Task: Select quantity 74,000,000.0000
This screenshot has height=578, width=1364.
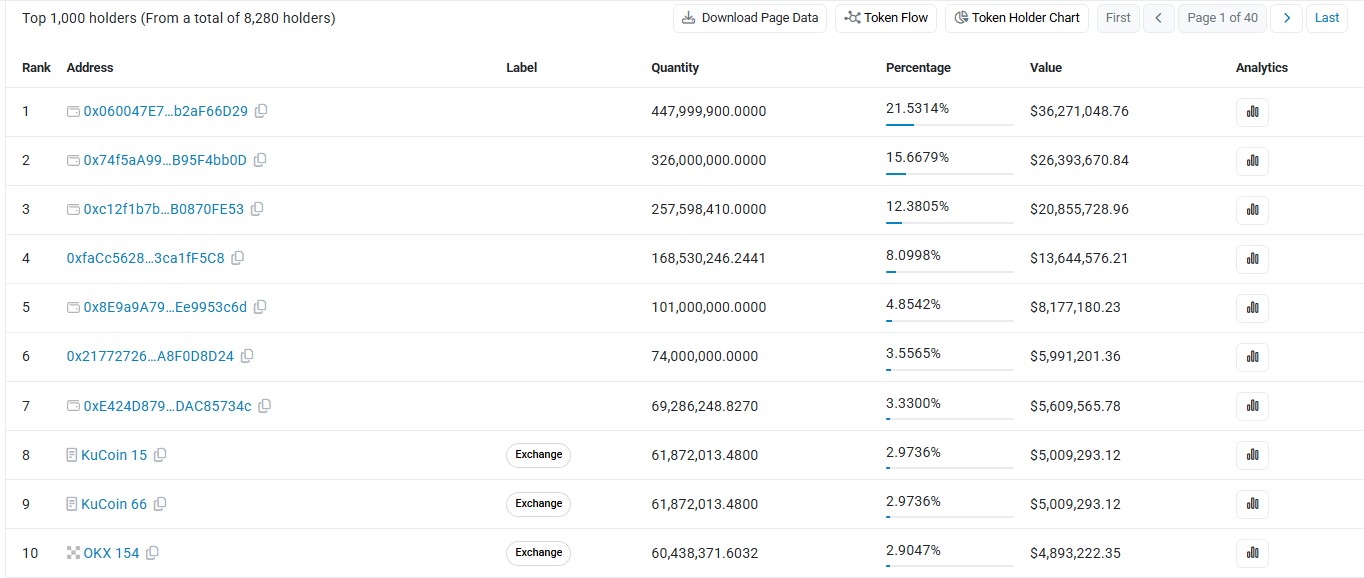Action: (705, 356)
